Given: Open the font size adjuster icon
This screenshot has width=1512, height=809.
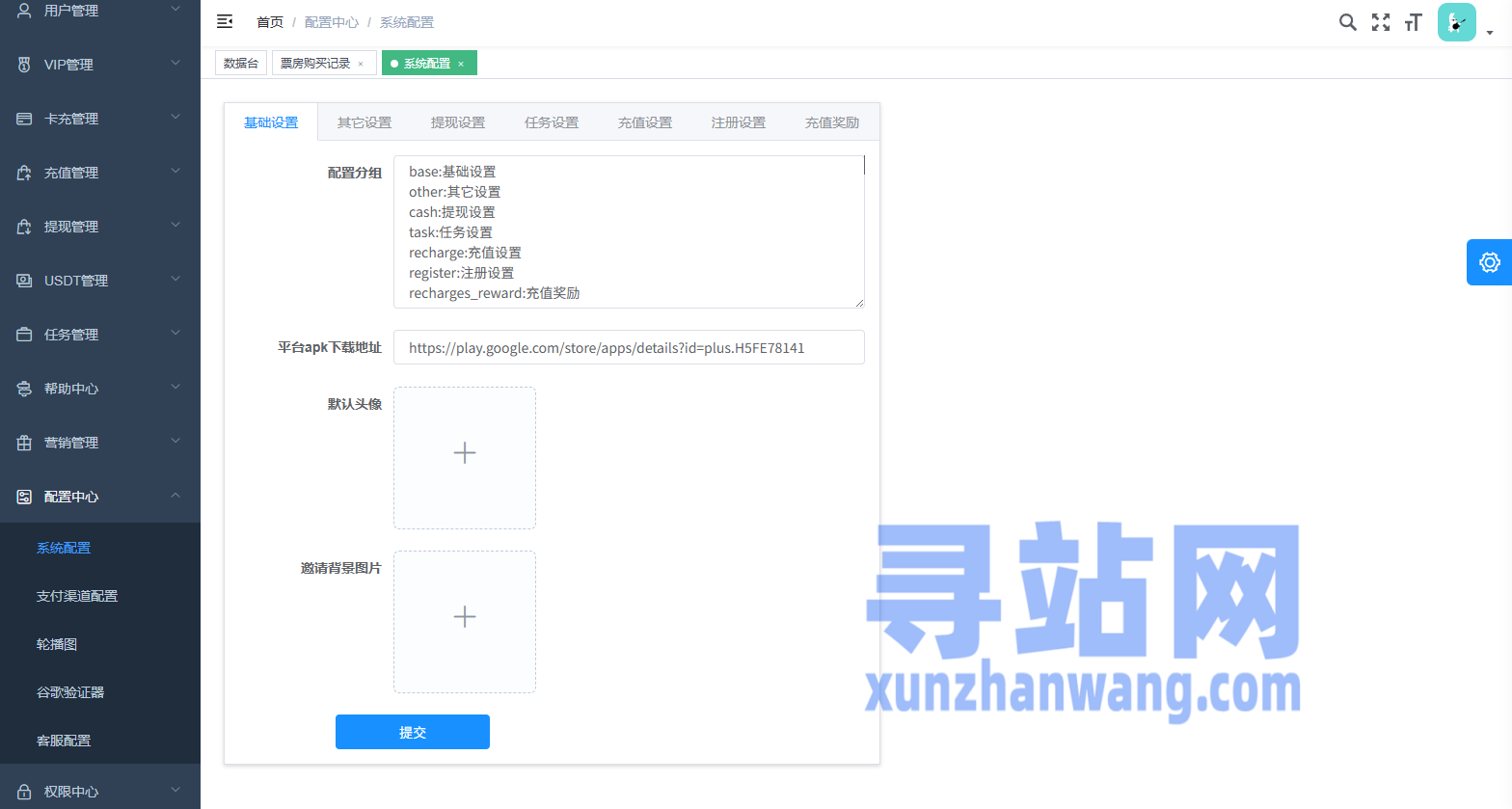Looking at the screenshot, I should (1414, 22).
